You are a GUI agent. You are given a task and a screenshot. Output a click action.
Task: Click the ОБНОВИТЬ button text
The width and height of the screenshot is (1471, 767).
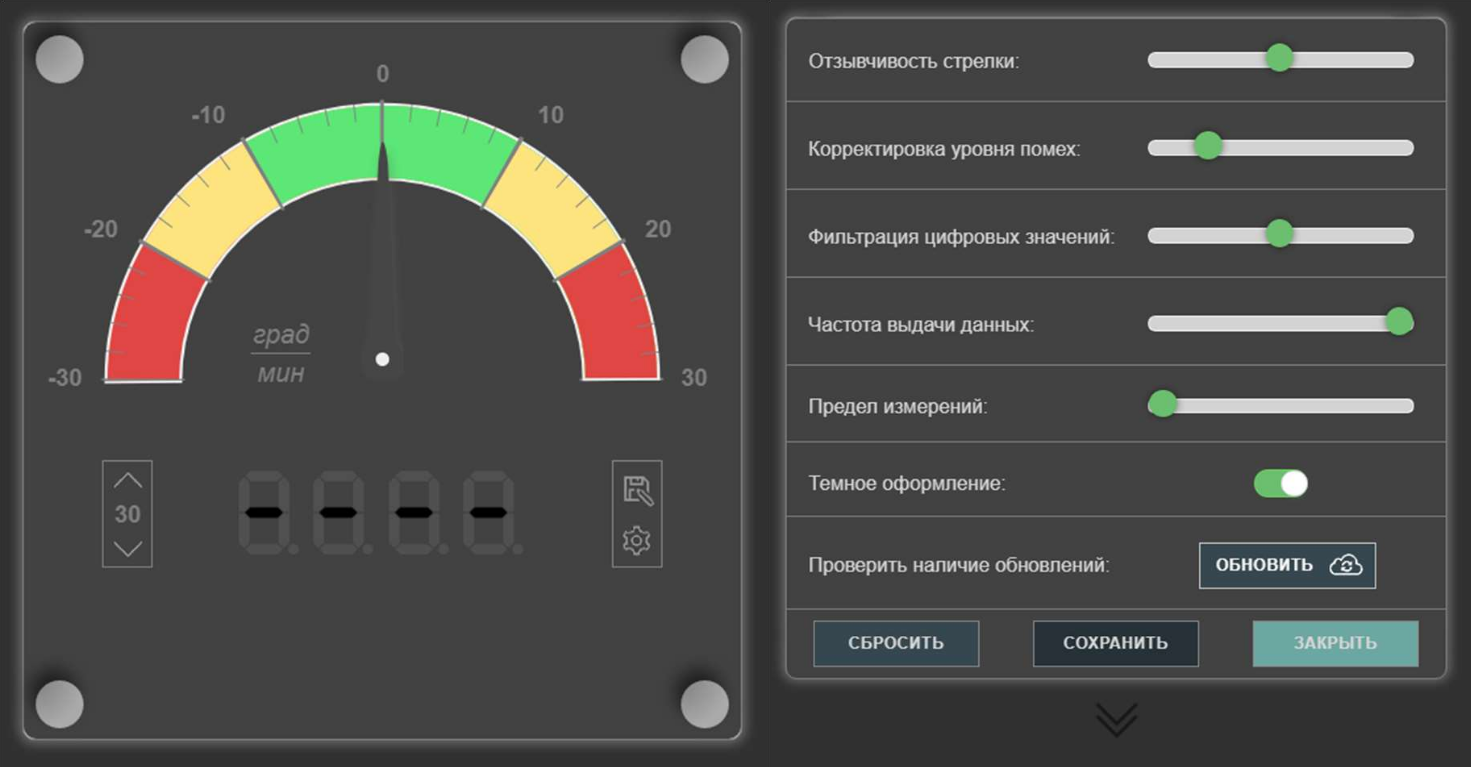(1264, 565)
